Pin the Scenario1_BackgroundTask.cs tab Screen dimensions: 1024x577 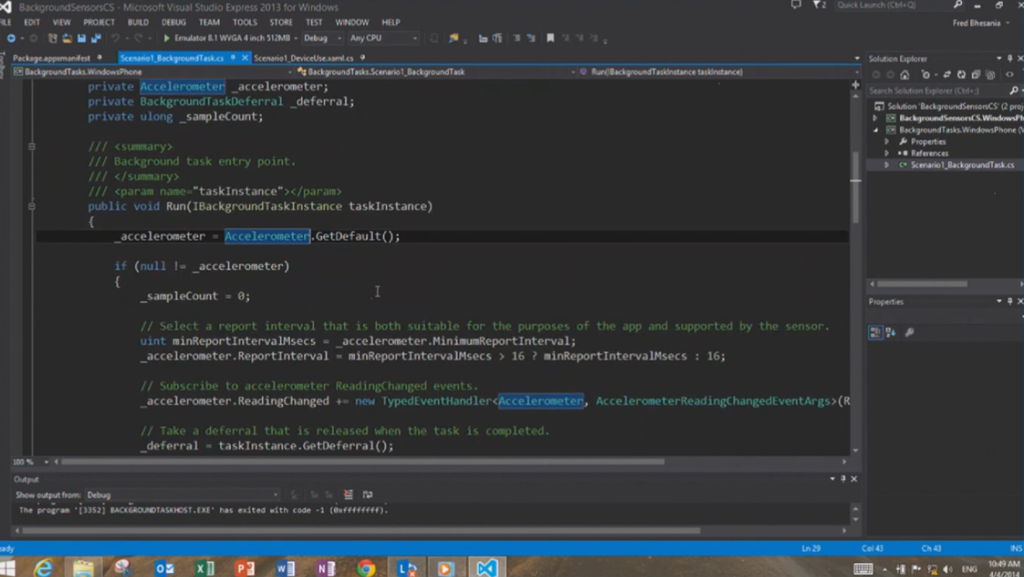[x=232, y=57]
